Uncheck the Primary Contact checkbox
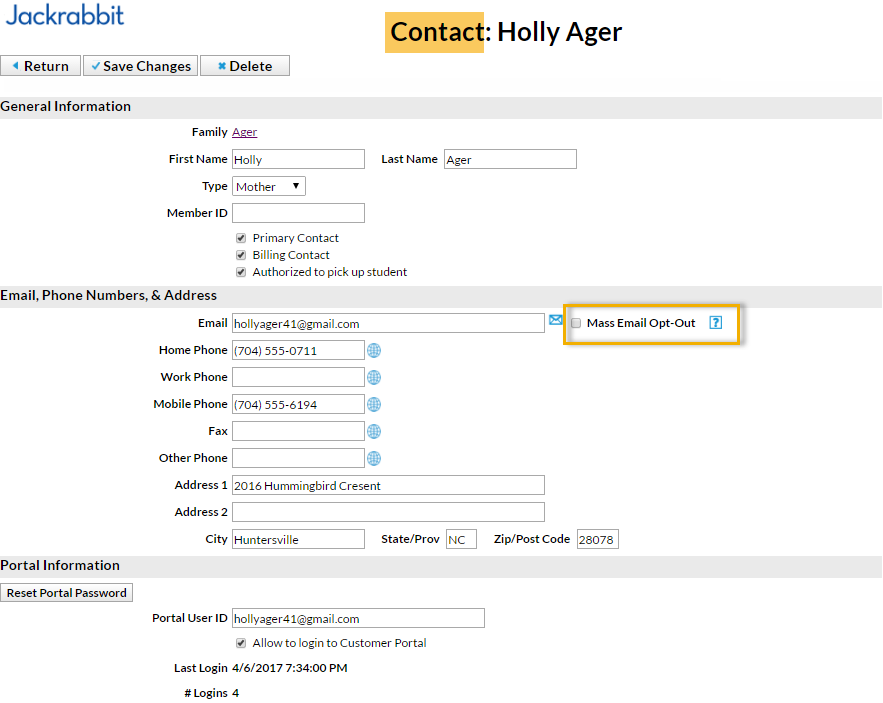The height and width of the screenshot is (703, 883). coord(241,238)
